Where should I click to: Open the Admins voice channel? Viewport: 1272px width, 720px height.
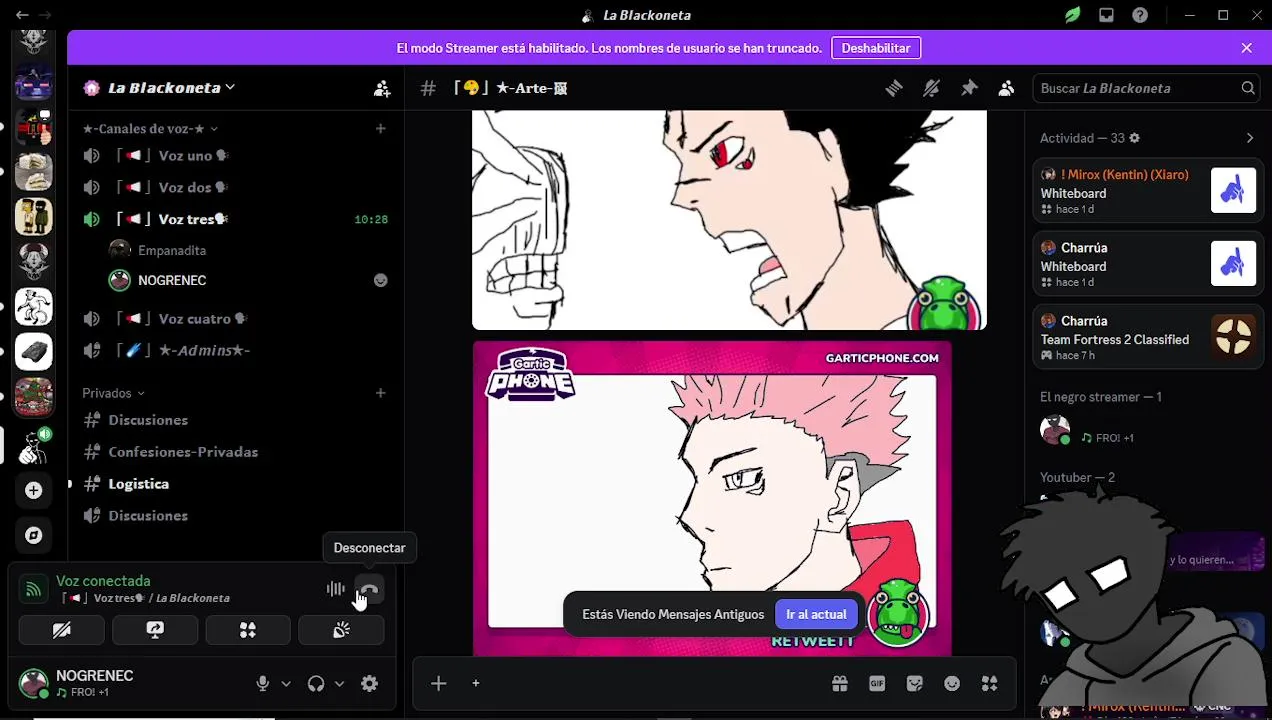point(236,351)
